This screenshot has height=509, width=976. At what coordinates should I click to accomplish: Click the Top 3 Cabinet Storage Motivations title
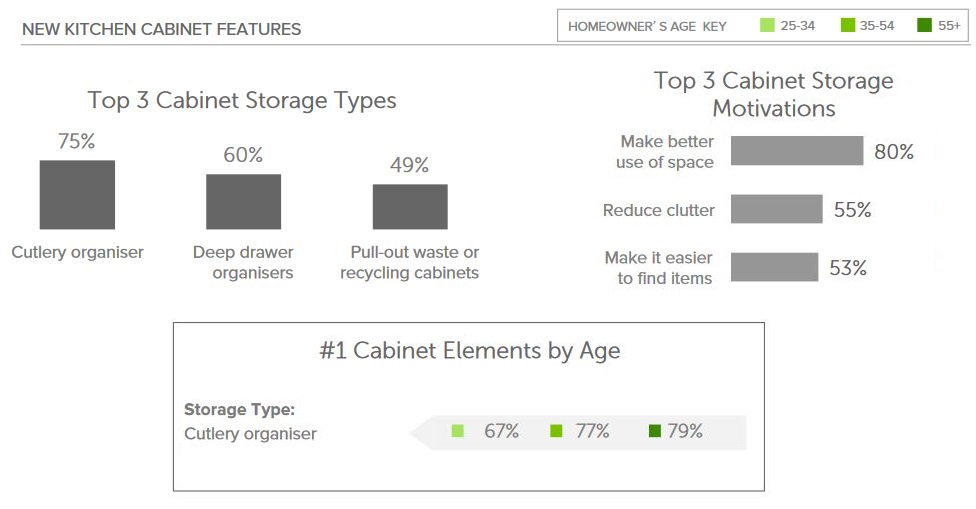pos(774,95)
